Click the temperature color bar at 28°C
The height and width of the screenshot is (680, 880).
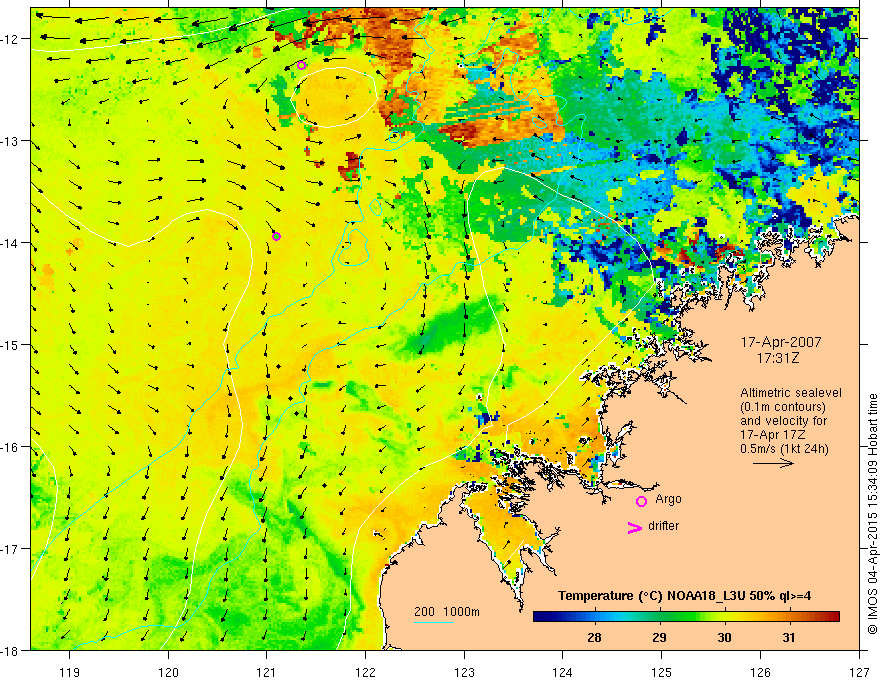594,617
